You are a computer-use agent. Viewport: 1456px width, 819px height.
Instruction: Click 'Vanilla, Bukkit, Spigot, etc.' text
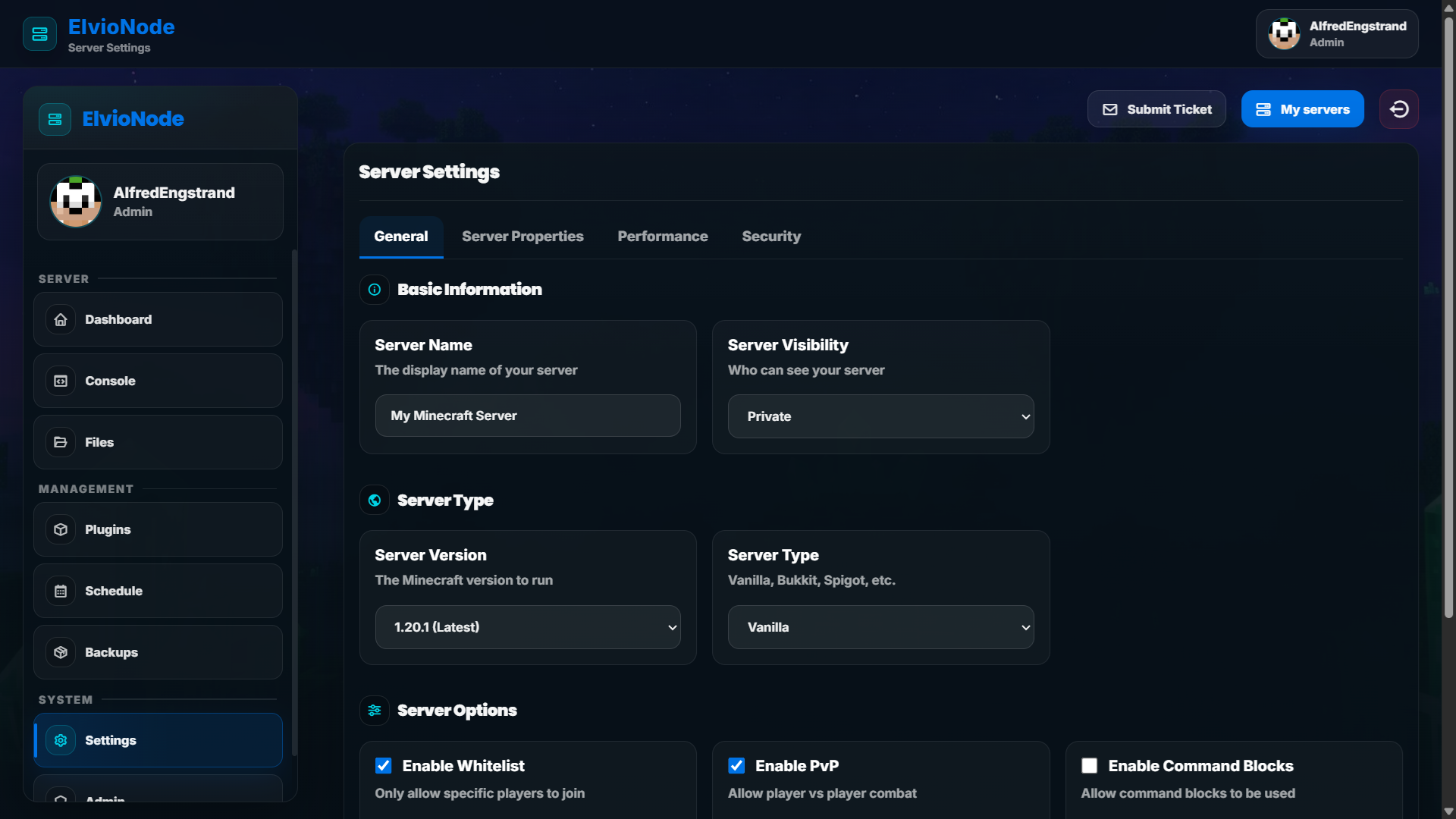(811, 580)
